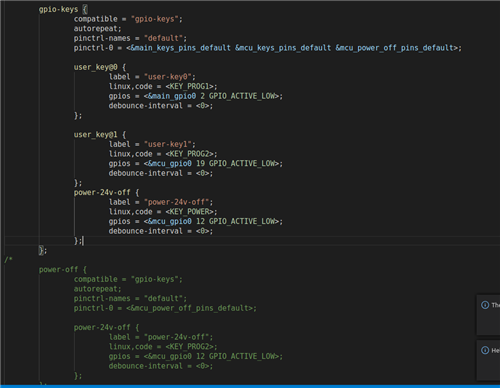Click the 'user_key@1' node name
Image resolution: width=500 pixels, height=388 pixels.
[x=96, y=135]
